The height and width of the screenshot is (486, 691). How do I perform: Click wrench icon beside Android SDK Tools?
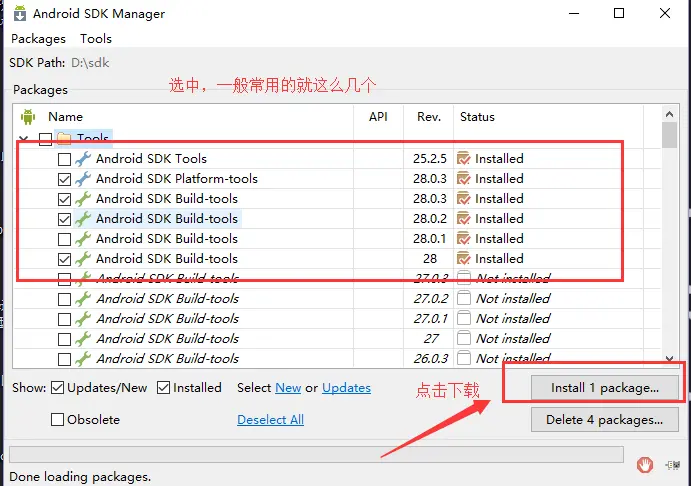click(x=83, y=159)
